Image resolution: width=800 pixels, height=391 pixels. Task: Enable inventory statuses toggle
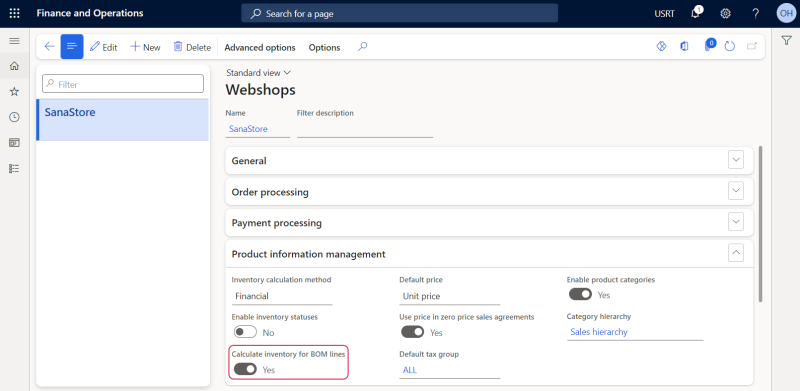(x=245, y=332)
